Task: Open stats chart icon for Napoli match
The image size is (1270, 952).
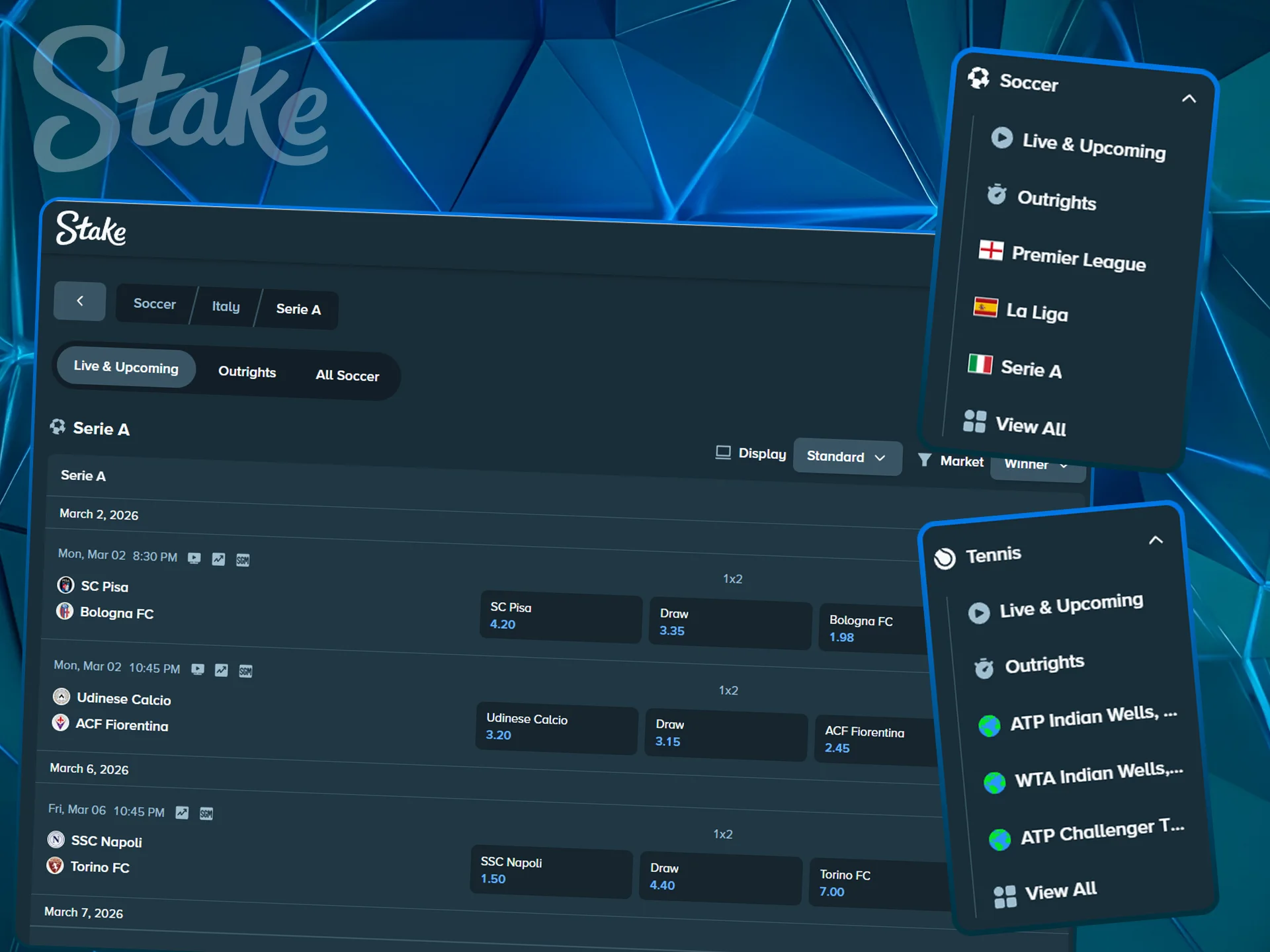Action: click(x=182, y=813)
